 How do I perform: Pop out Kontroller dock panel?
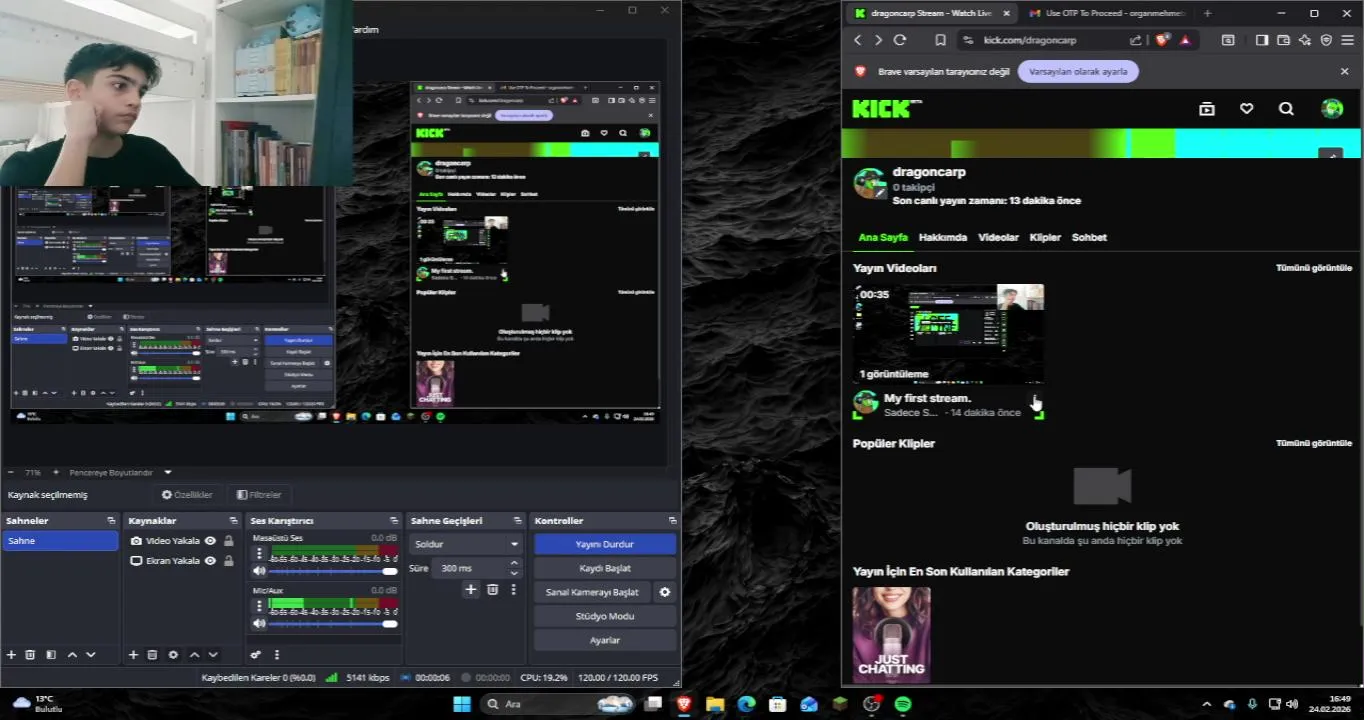[x=672, y=521]
